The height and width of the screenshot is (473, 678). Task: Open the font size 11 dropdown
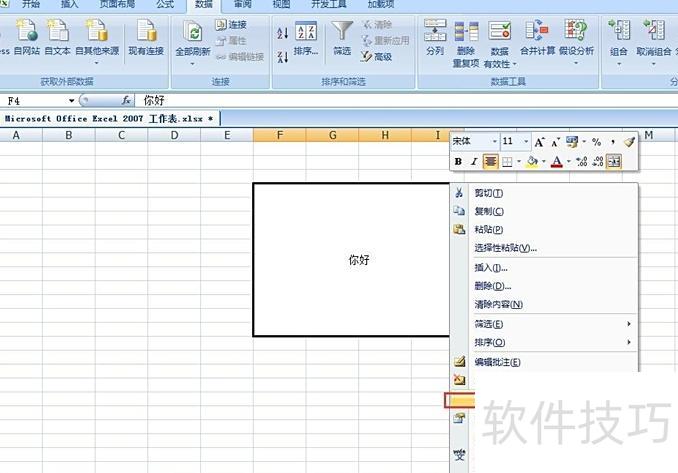(526, 141)
